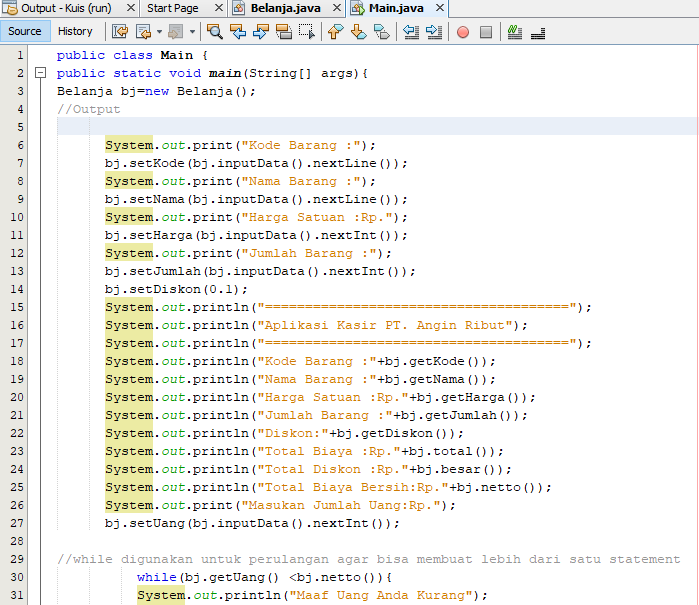Click the Main.java file icon
Viewport: 699px width, 605px height.
pos(357,8)
